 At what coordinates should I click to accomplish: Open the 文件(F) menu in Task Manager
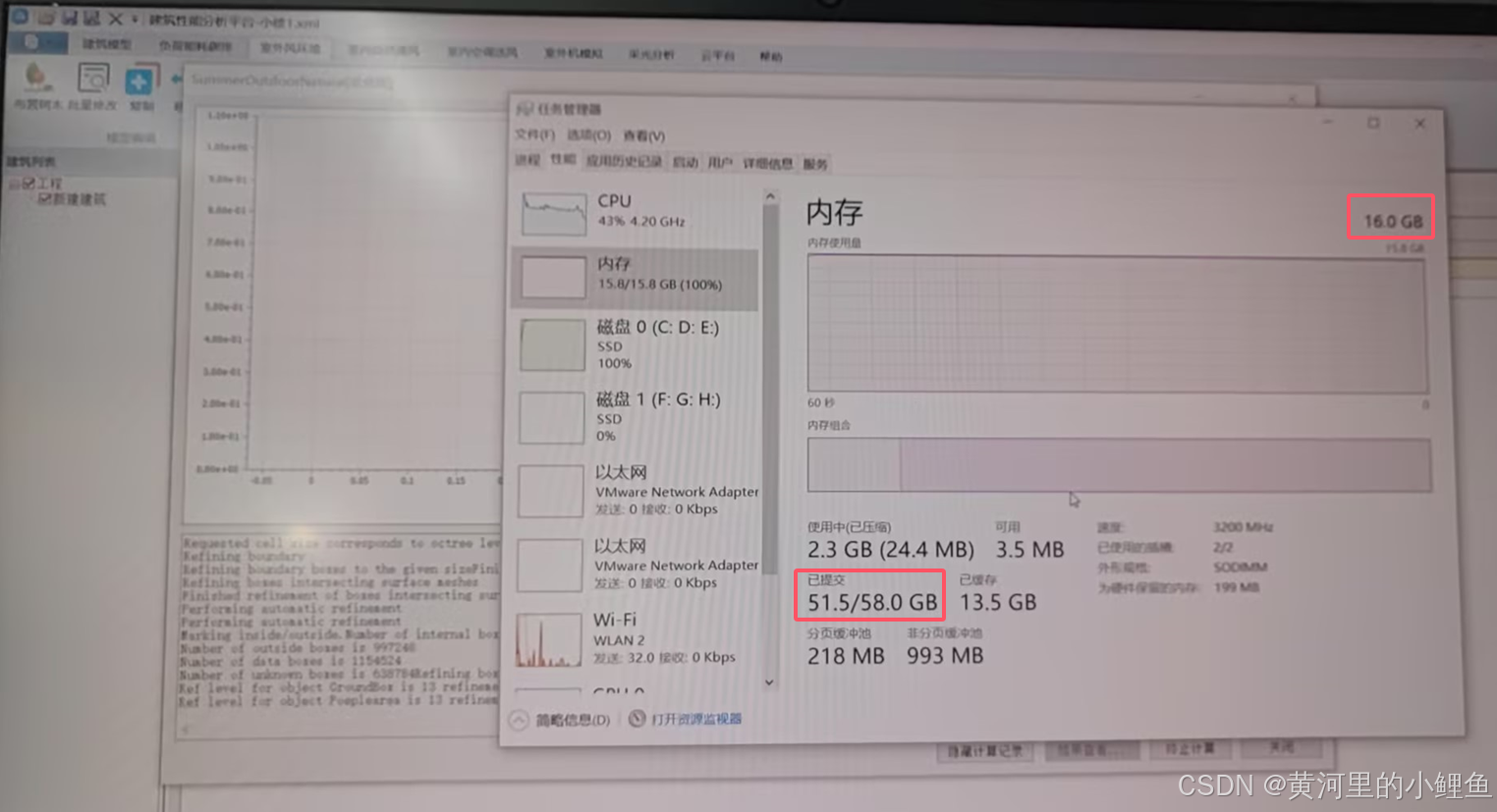(x=534, y=135)
